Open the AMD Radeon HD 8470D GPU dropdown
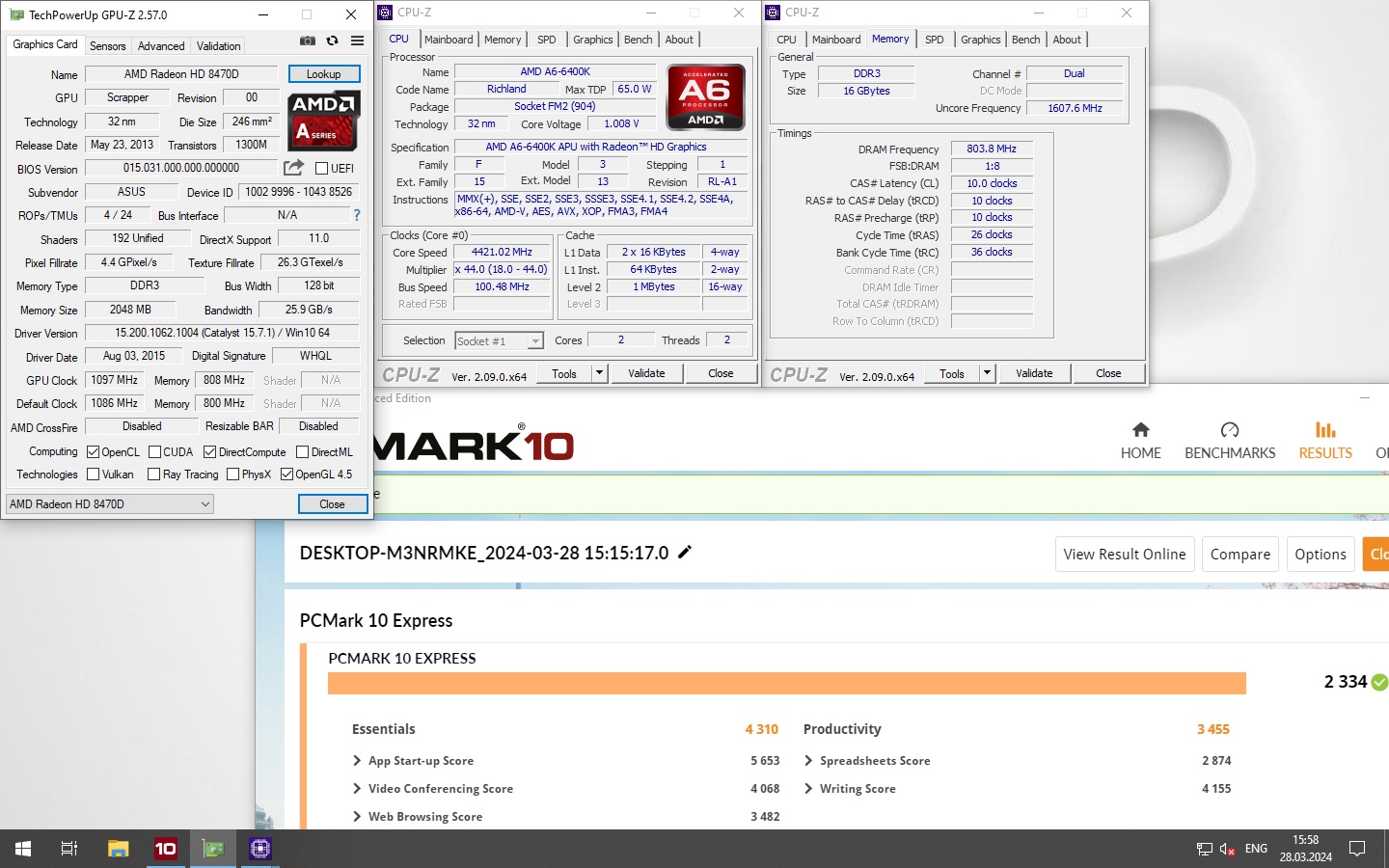This screenshot has height=868, width=1389. click(109, 503)
